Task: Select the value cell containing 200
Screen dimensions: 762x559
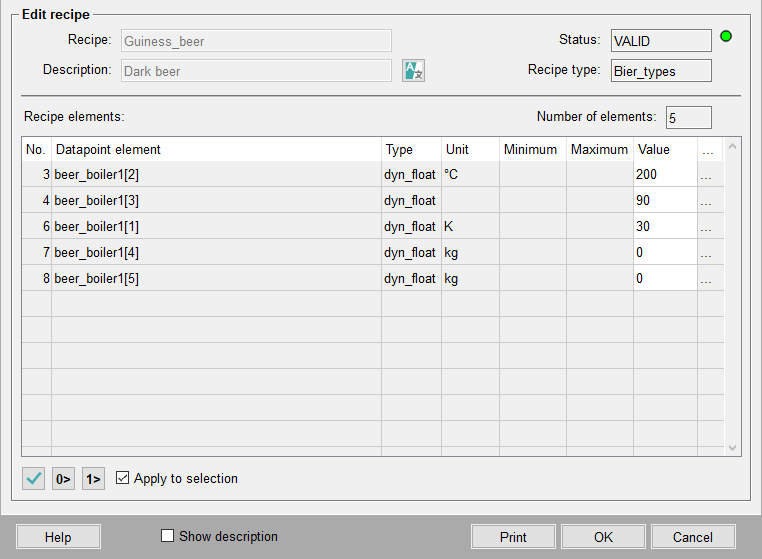Action: [x=664, y=175]
